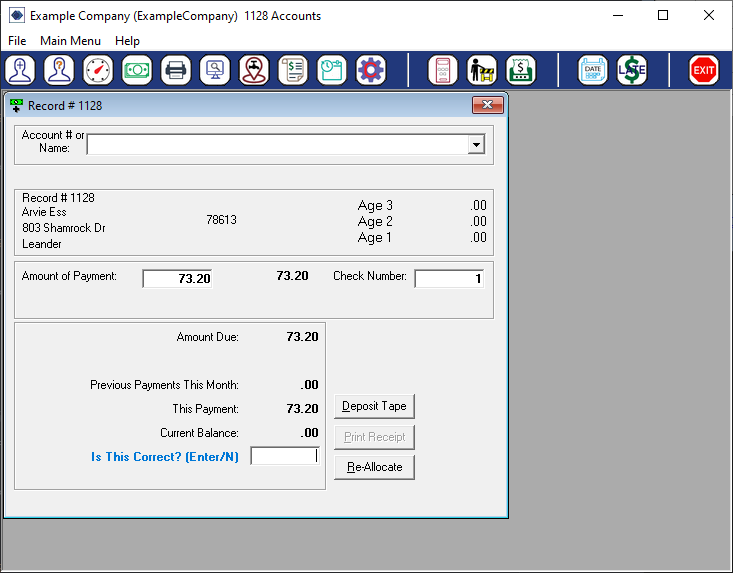733x573 pixels.
Task: Open the monitor search icon
Action: pos(215,70)
